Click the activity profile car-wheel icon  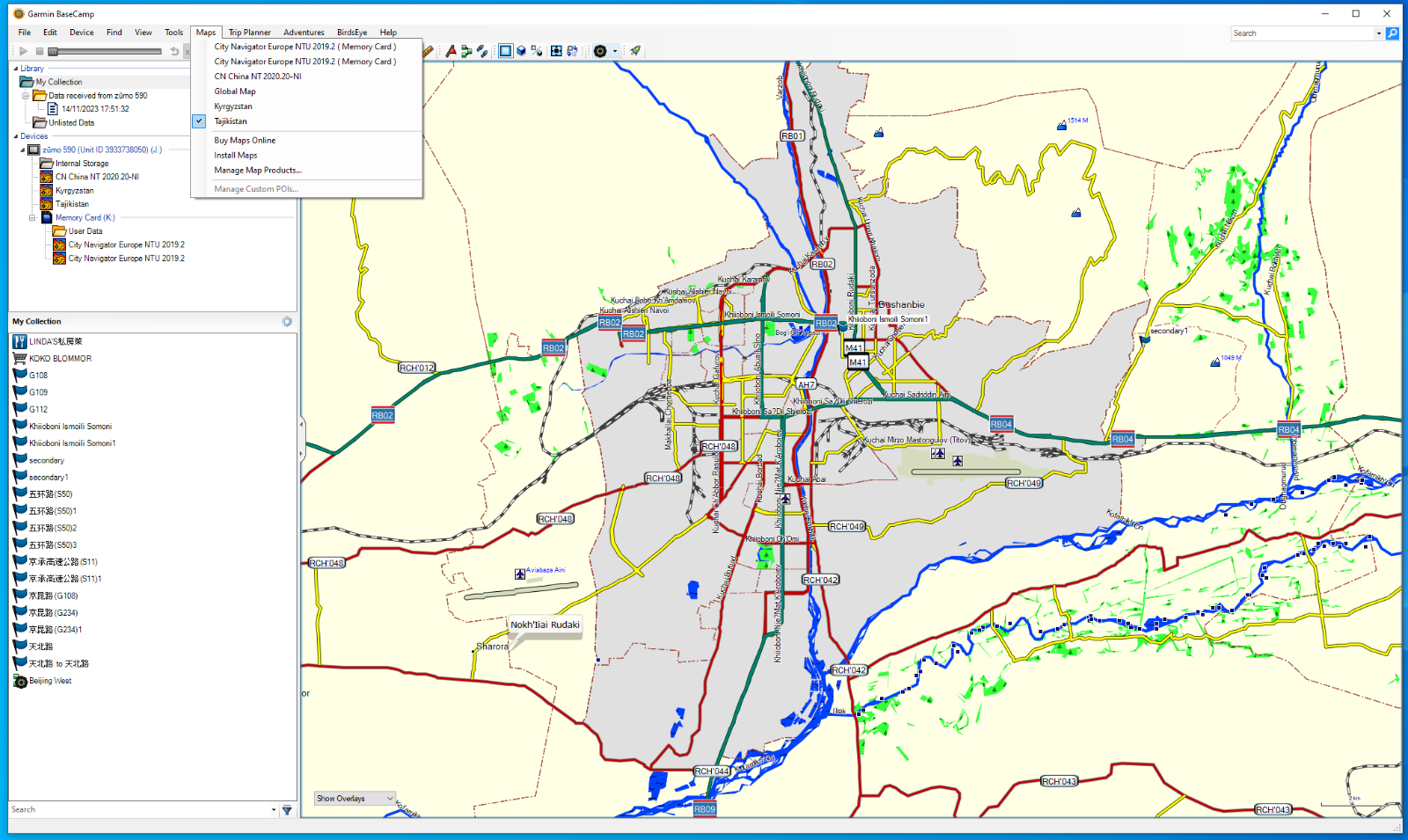tap(600, 51)
